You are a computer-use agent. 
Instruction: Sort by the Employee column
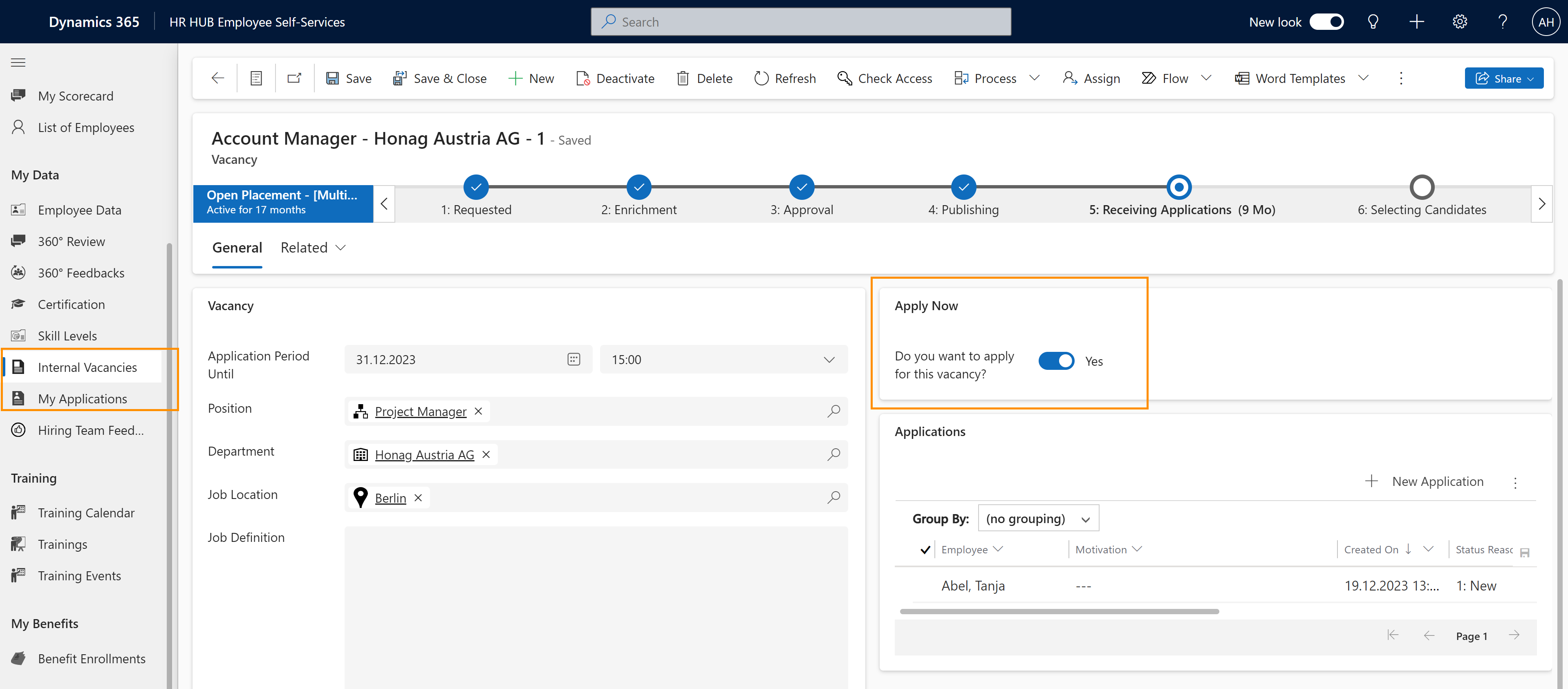pyautogui.click(x=972, y=549)
